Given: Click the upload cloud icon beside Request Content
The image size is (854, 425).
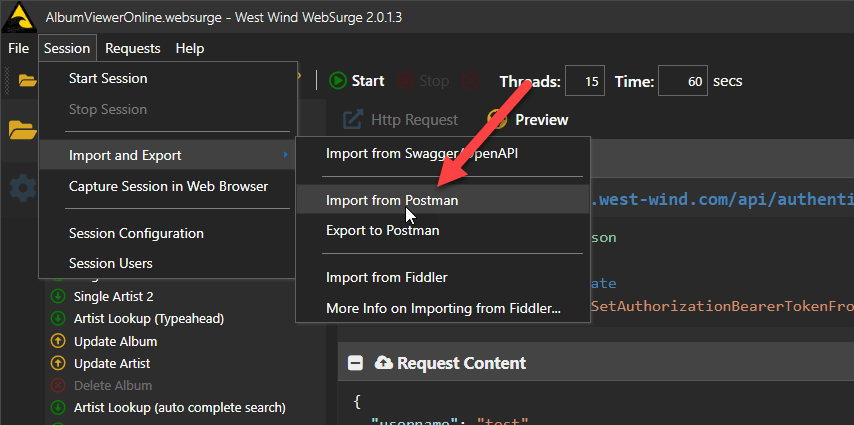Looking at the screenshot, I should click(x=384, y=363).
